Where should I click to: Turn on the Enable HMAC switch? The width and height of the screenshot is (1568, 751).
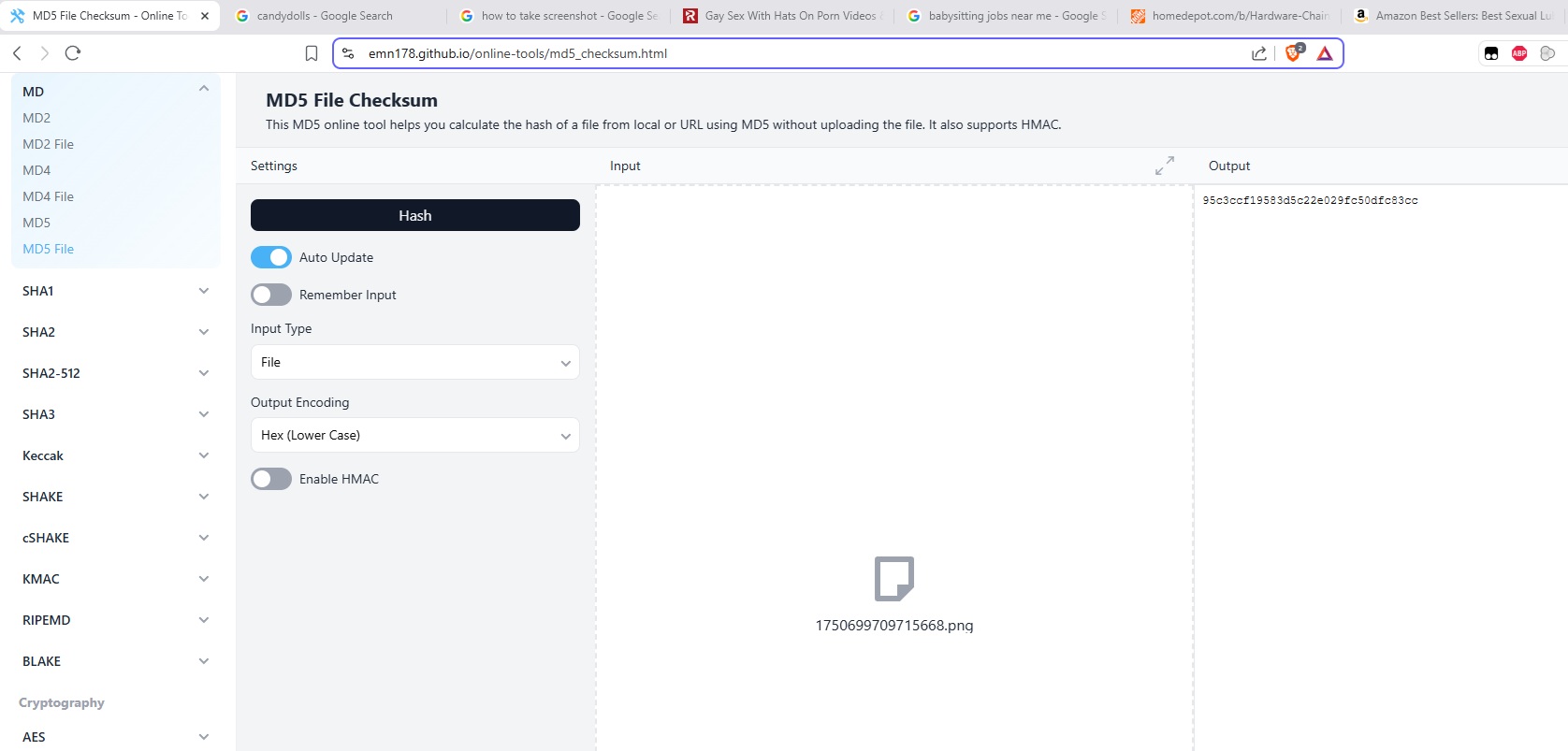pyautogui.click(x=271, y=479)
